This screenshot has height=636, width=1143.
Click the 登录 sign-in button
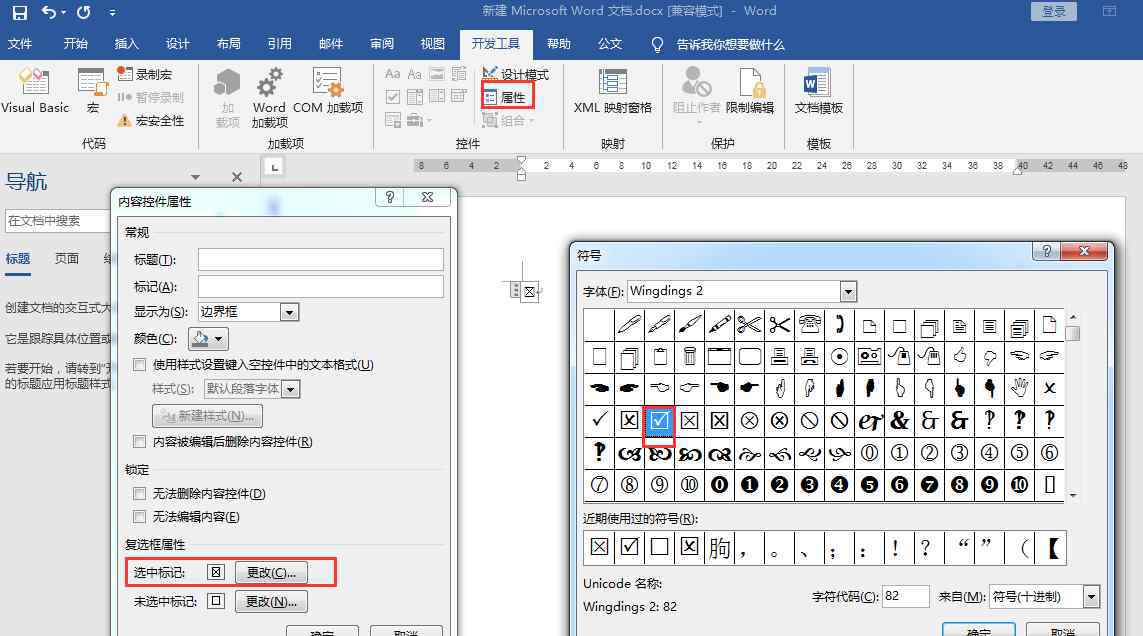click(1053, 11)
